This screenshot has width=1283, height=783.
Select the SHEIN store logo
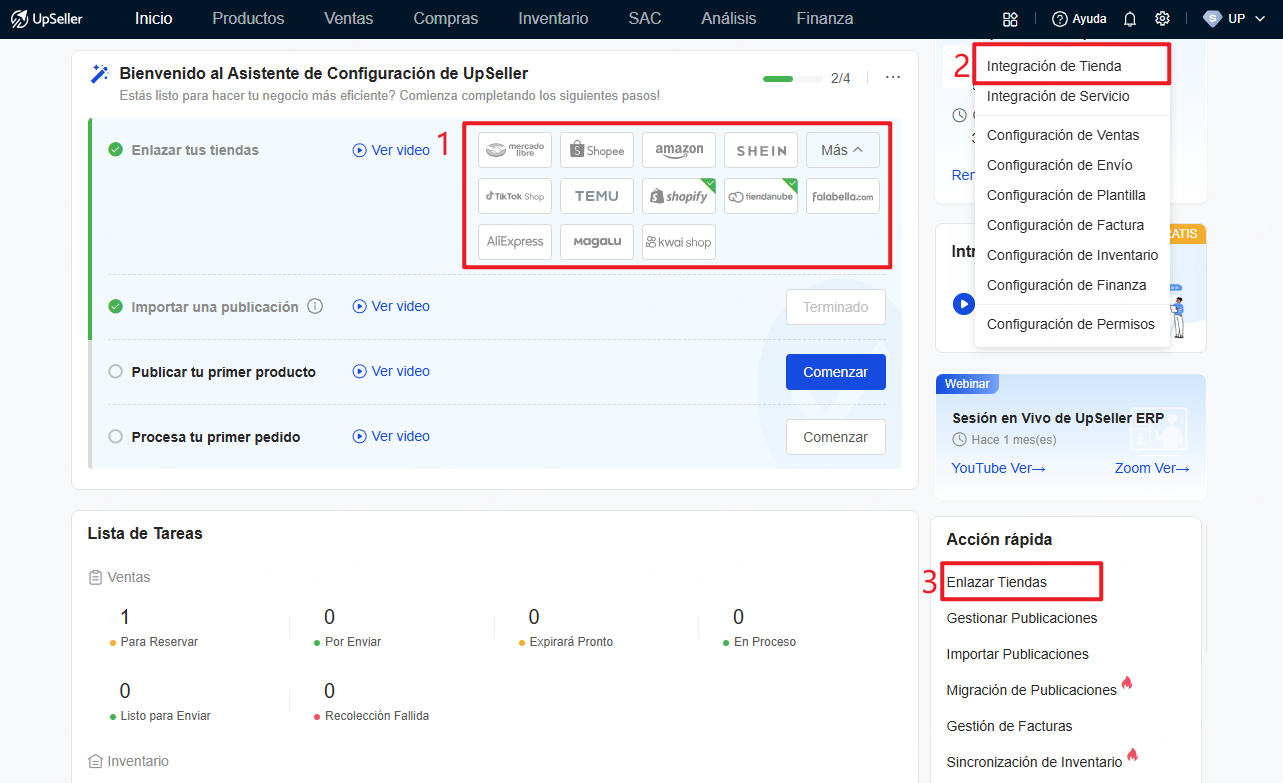click(x=761, y=150)
